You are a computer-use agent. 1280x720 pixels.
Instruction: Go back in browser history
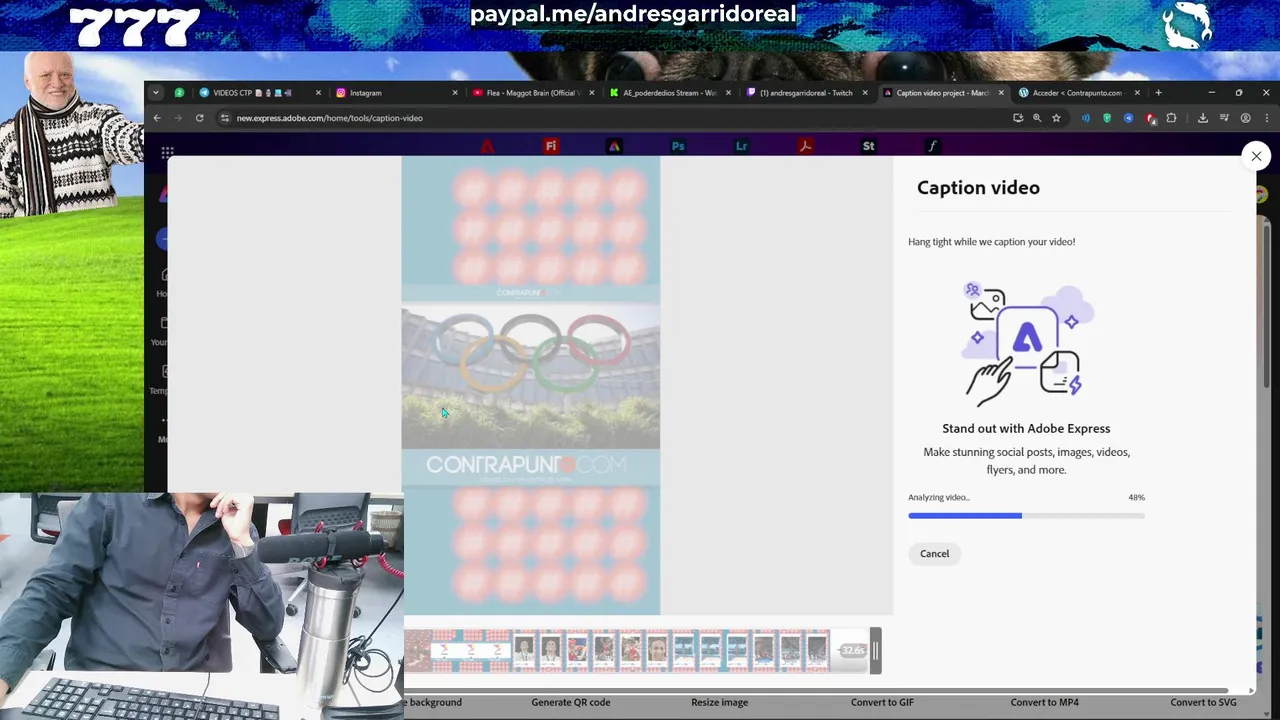pyautogui.click(x=157, y=118)
